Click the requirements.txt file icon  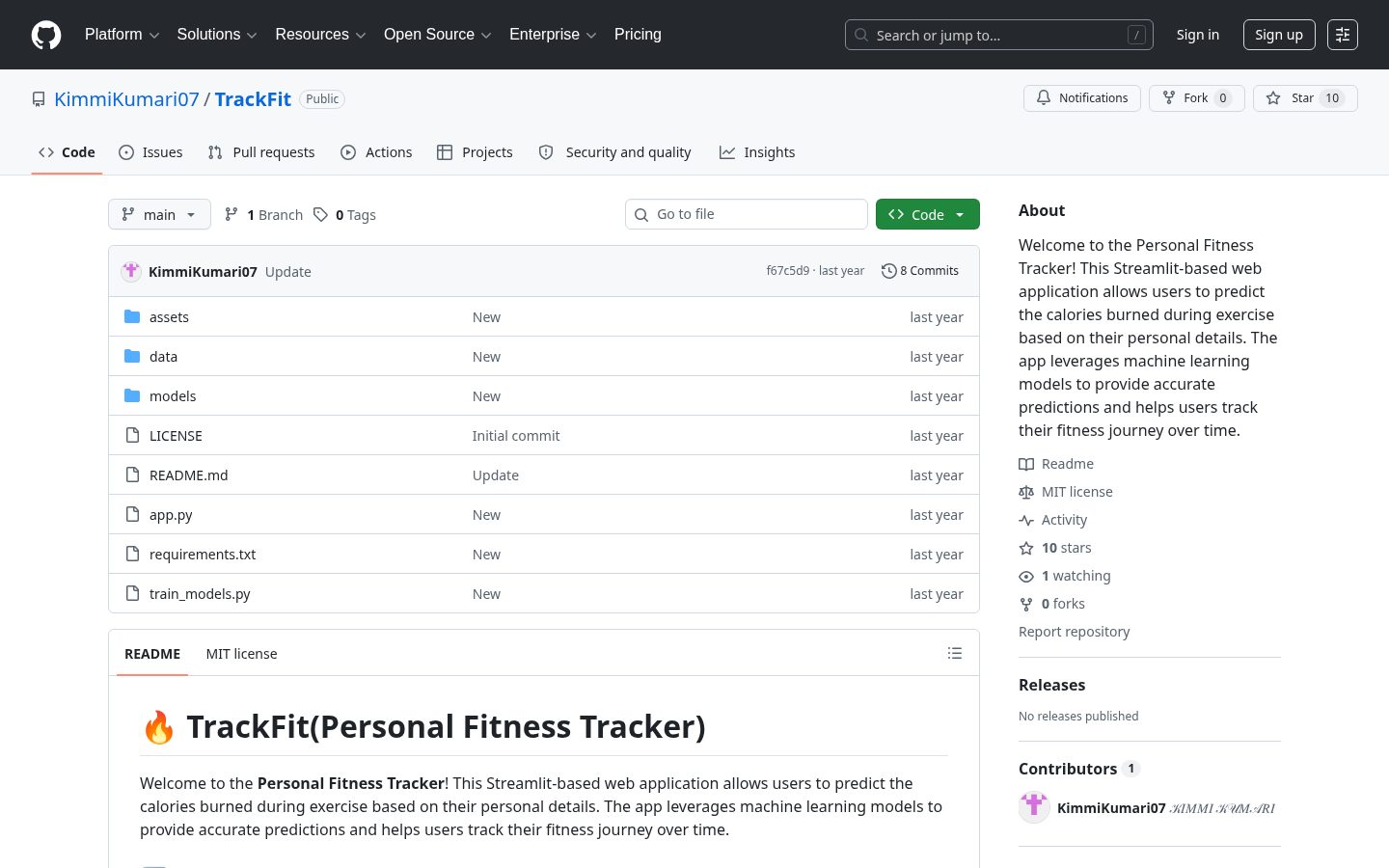(132, 554)
